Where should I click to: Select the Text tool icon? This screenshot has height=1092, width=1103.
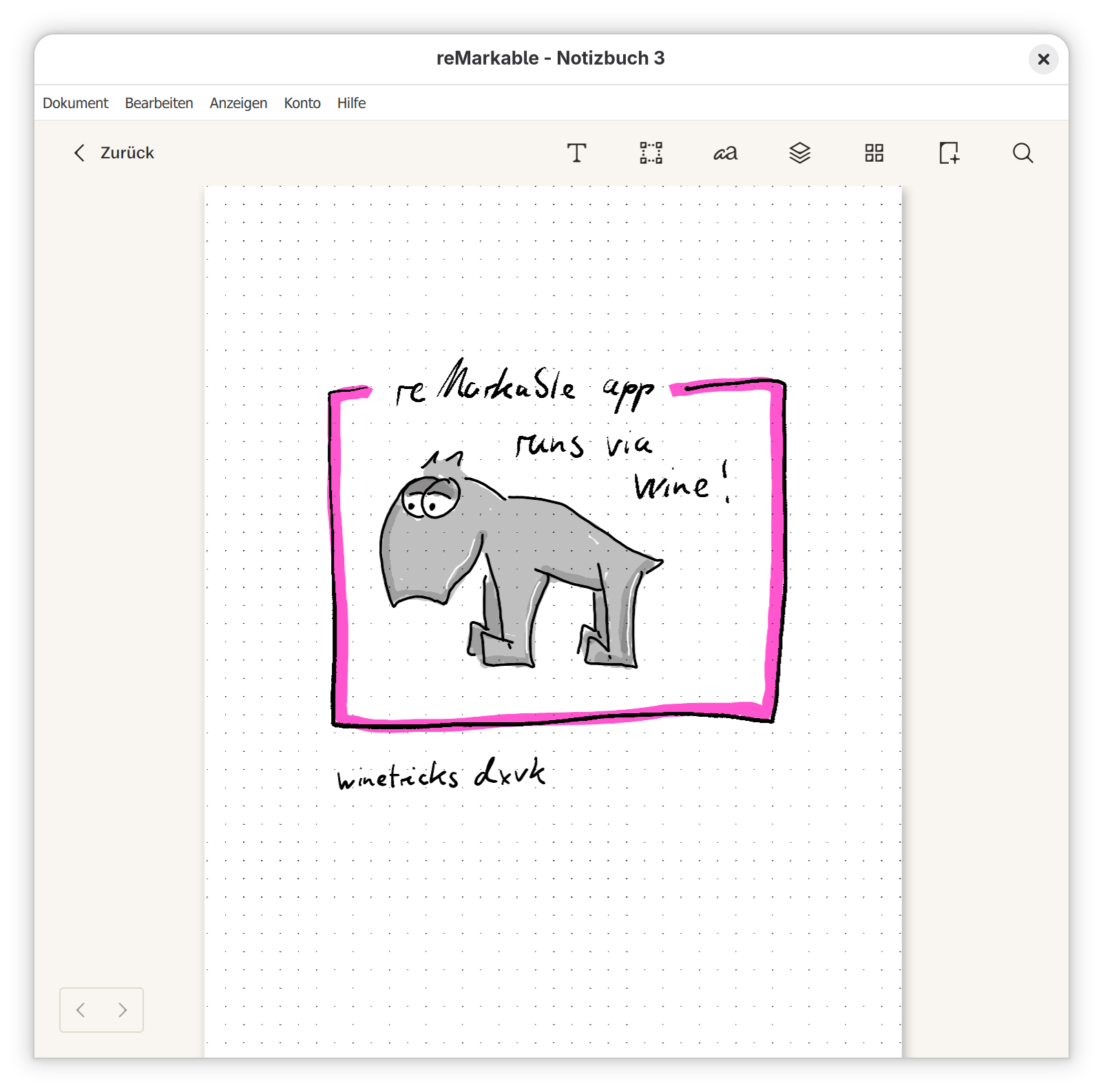point(576,153)
